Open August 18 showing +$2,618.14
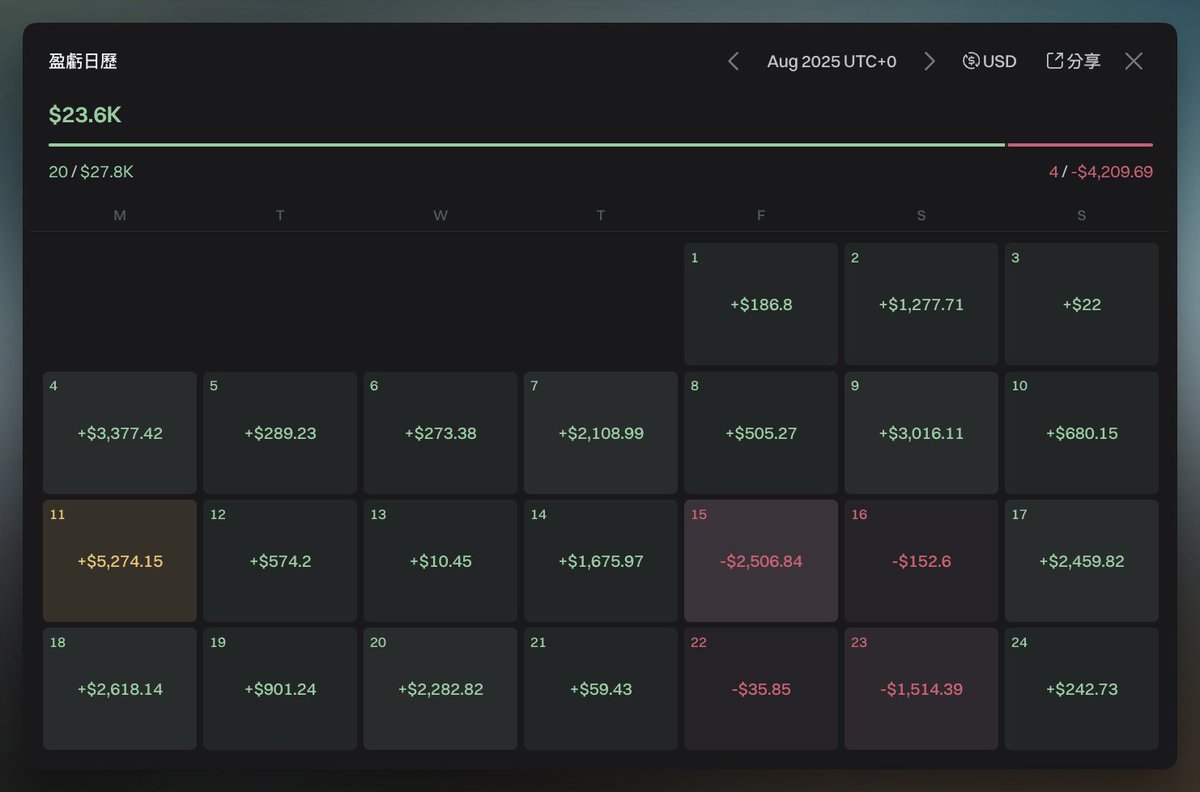Image resolution: width=1200 pixels, height=792 pixels. click(x=120, y=689)
